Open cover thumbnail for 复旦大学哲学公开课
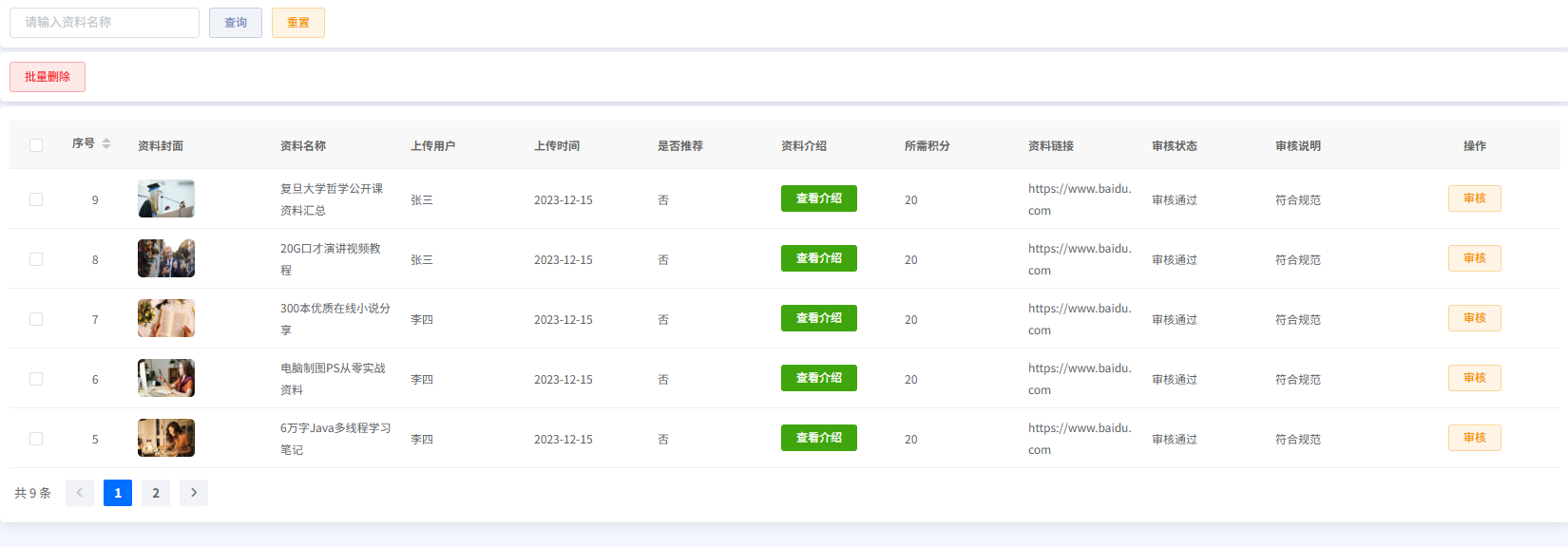 pos(166,199)
